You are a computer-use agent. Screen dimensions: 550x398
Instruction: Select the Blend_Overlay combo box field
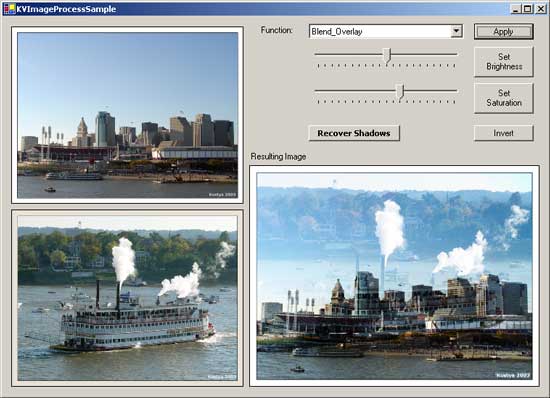[x=385, y=31]
